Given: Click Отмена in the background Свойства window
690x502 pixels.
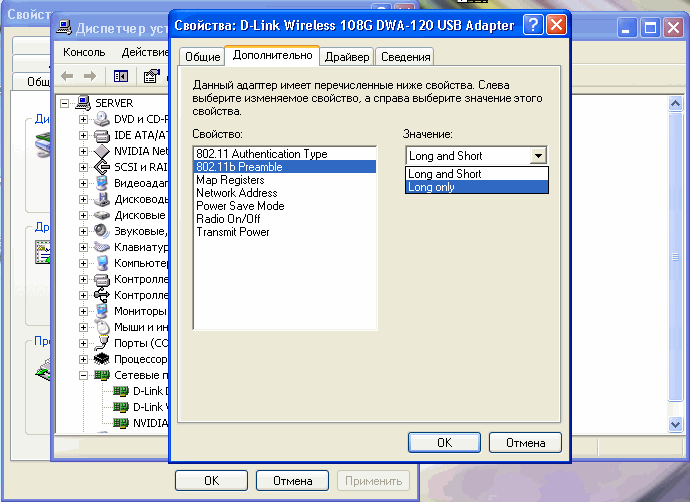Looking at the screenshot, I should click(x=292, y=480).
